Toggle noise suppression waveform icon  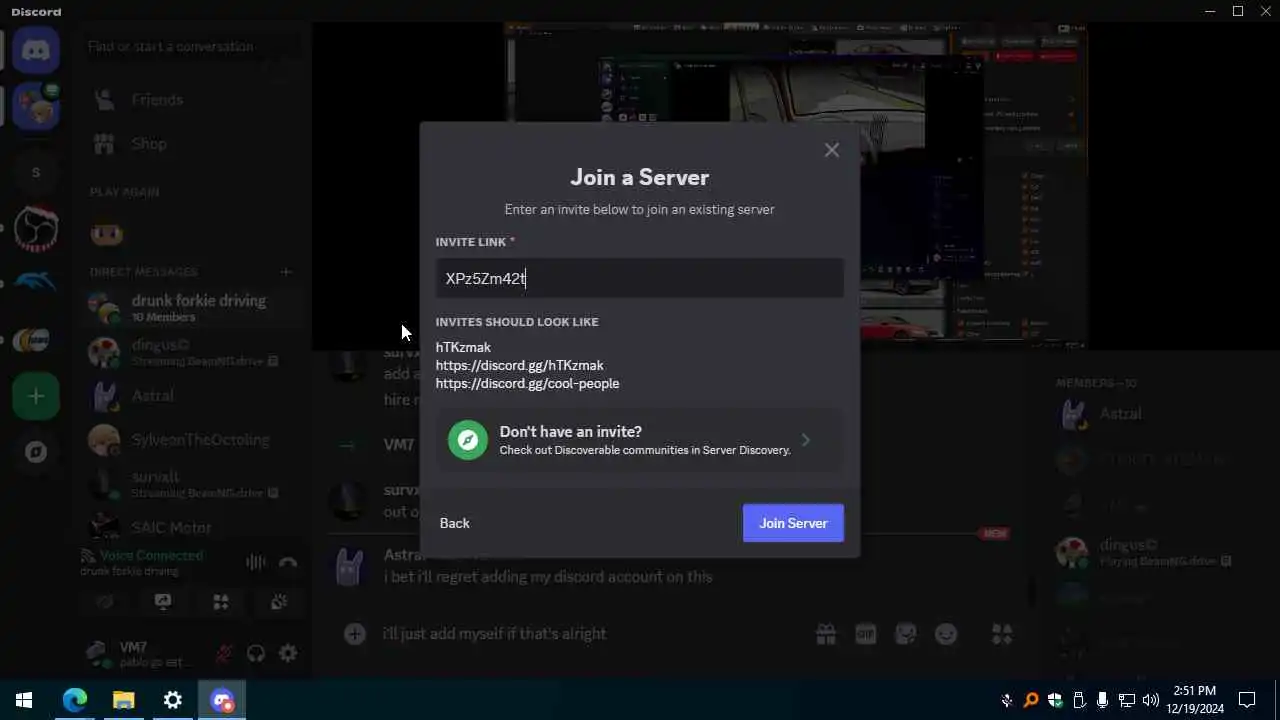coord(256,562)
